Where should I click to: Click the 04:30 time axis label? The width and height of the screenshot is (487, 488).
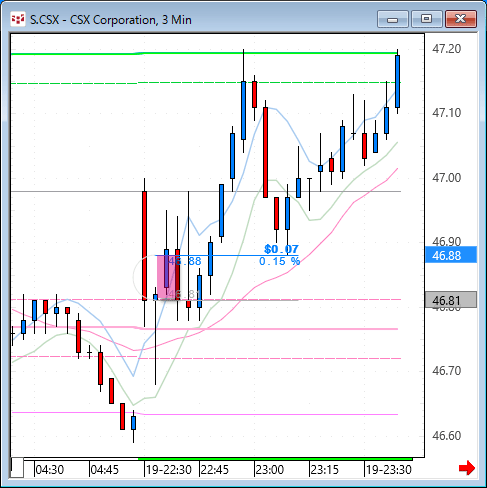(50, 470)
